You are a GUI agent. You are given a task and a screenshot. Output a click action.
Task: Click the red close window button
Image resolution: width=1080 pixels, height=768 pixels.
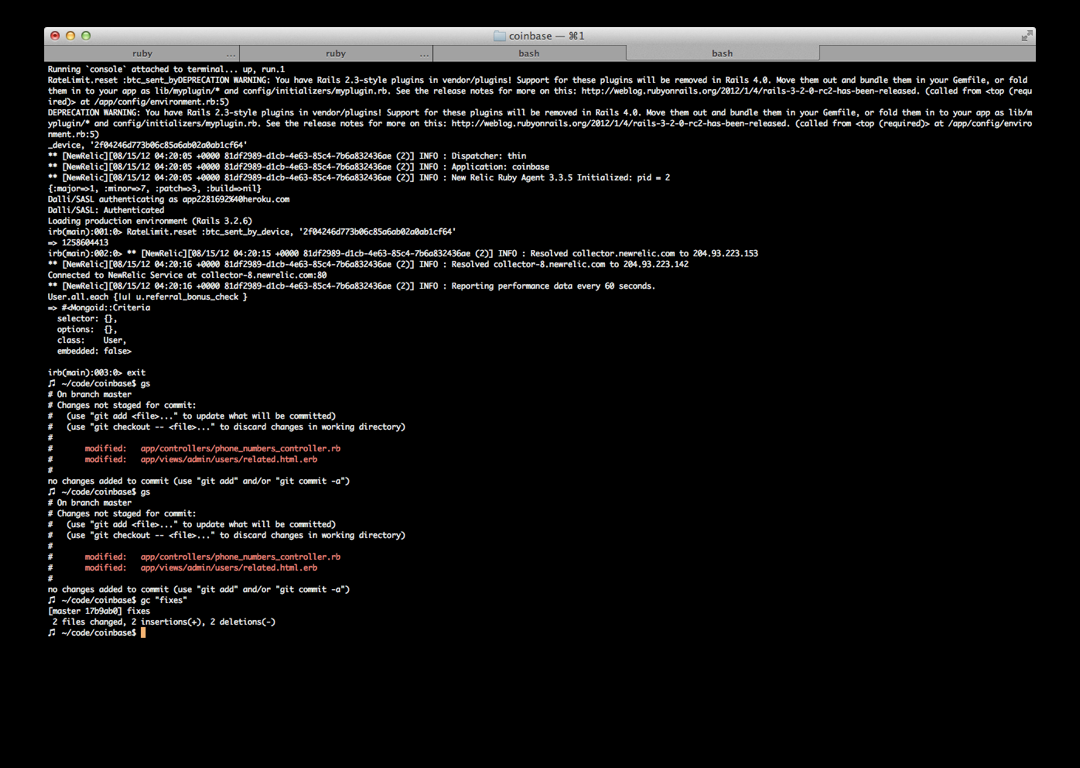pyautogui.click(x=55, y=36)
